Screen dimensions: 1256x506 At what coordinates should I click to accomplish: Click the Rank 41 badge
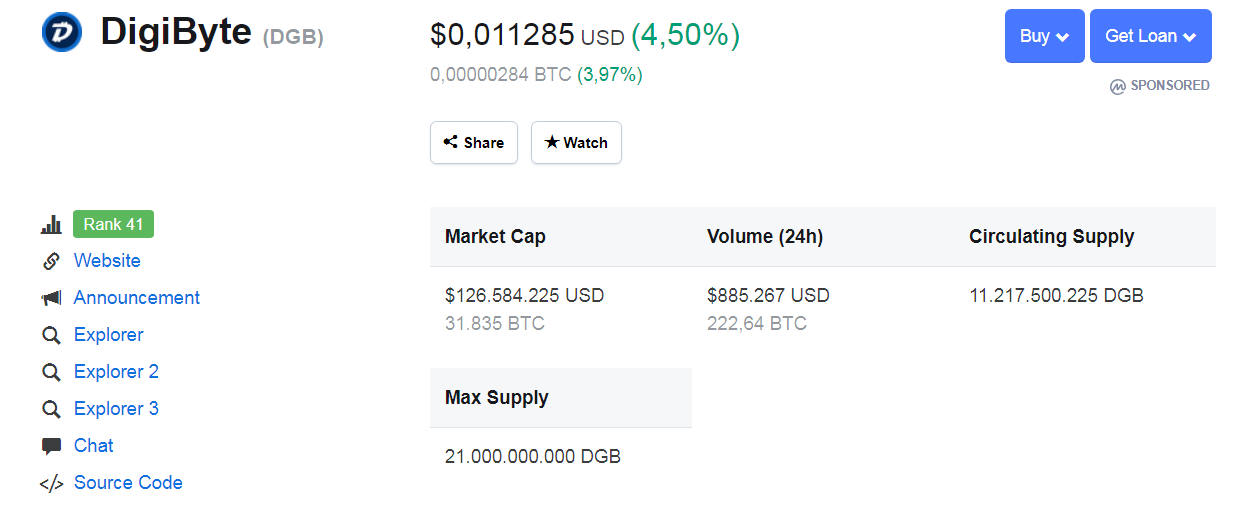(x=113, y=224)
